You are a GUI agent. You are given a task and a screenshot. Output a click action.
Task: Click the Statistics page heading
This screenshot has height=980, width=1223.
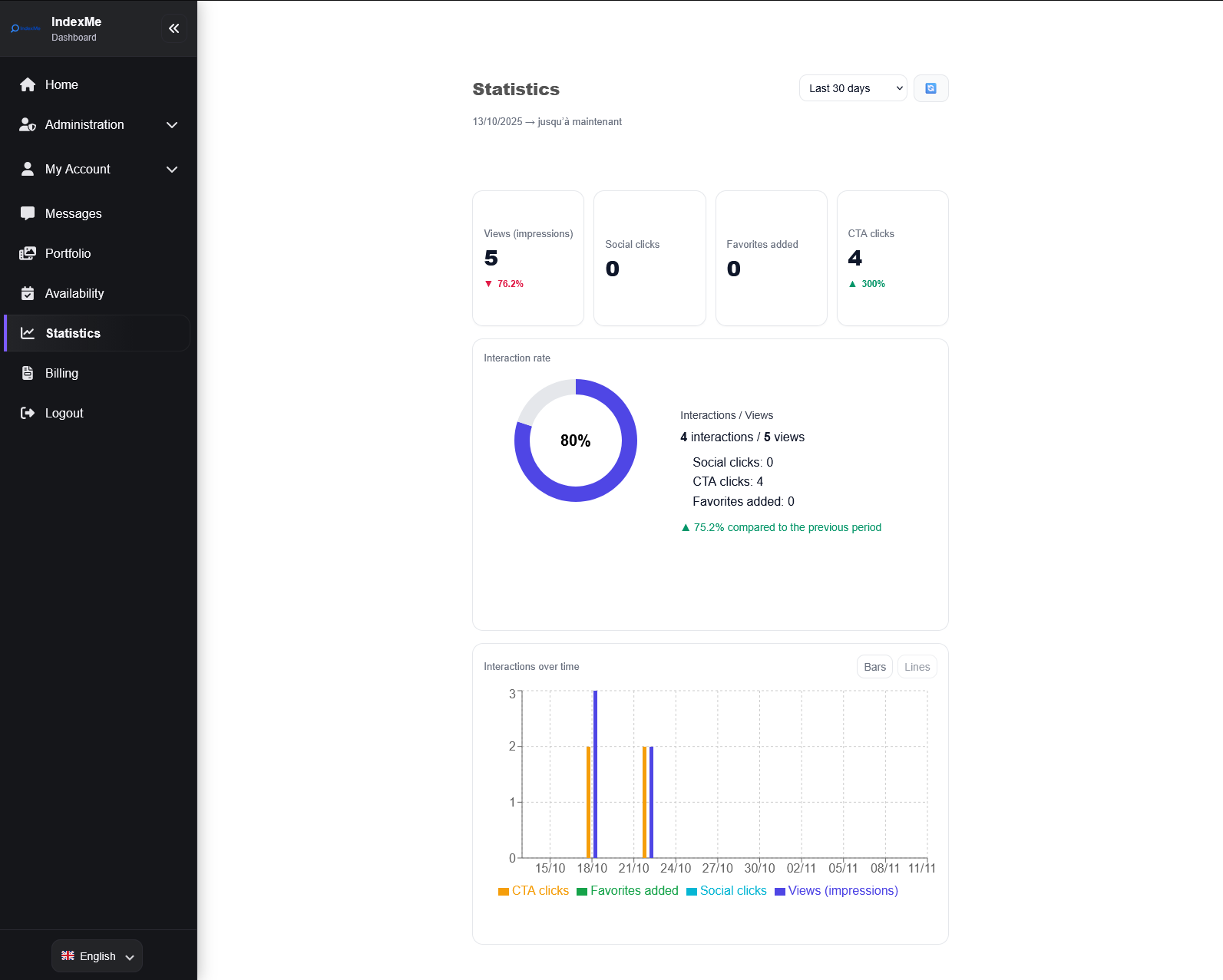(x=516, y=89)
